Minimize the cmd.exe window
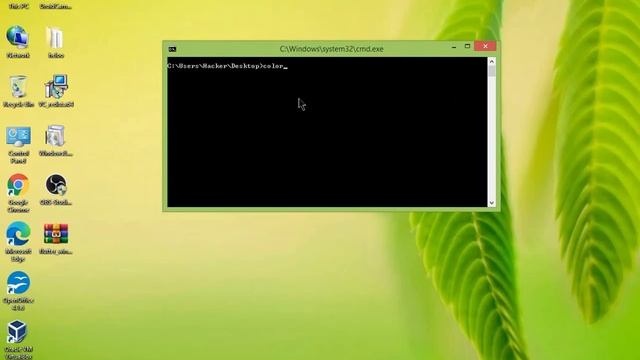The image size is (640, 360). (x=454, y=47)
